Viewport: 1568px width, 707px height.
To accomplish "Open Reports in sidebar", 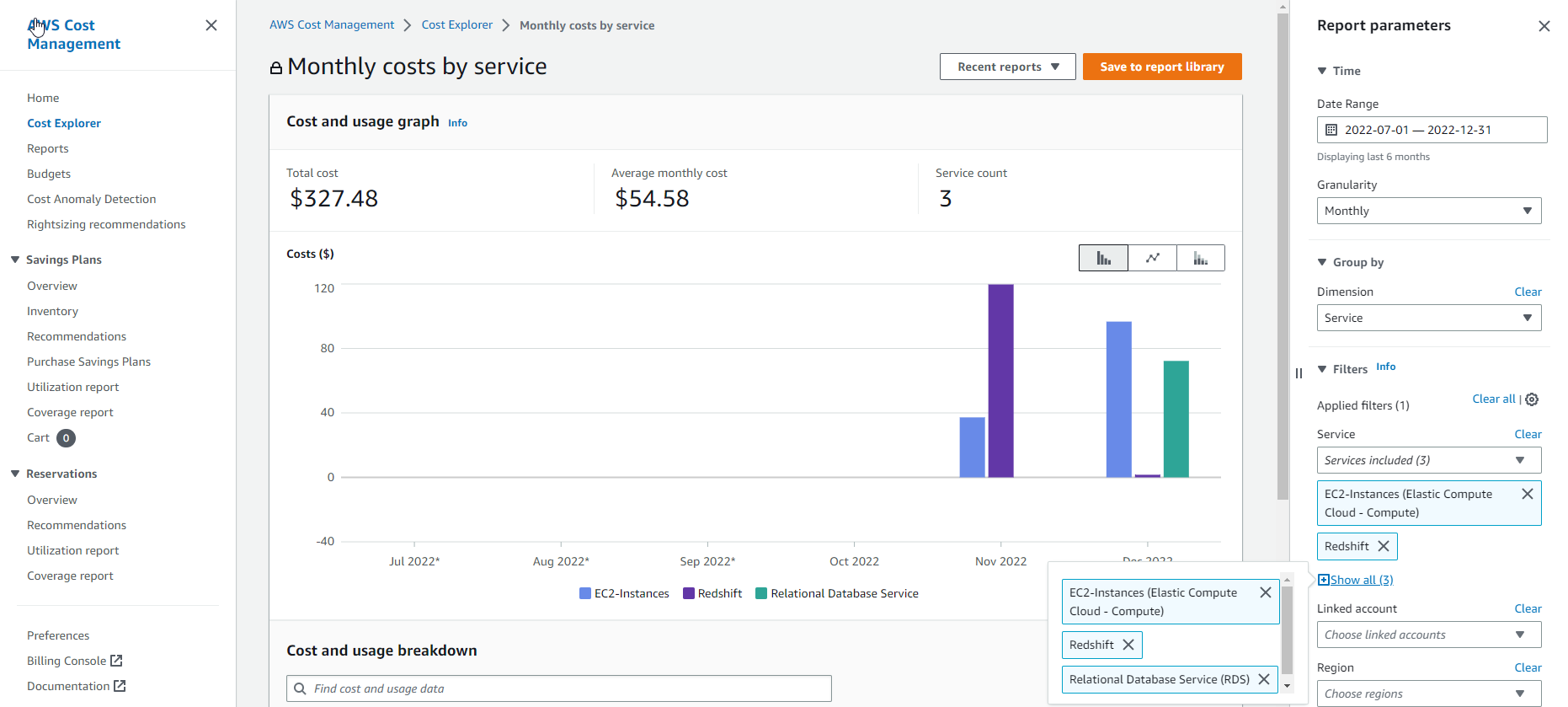I will pyautogui.click(x=48, y=148).
